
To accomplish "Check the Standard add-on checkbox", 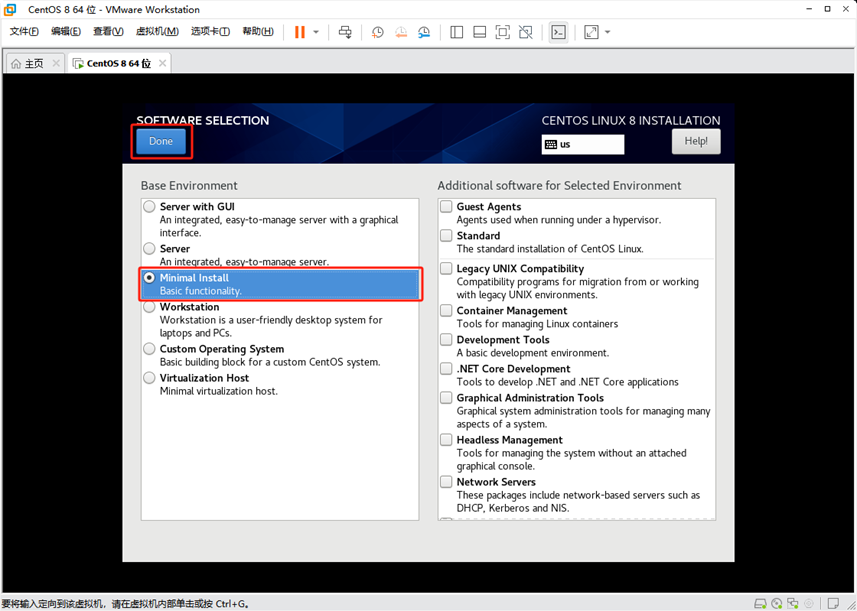I will tap(447, 236).
